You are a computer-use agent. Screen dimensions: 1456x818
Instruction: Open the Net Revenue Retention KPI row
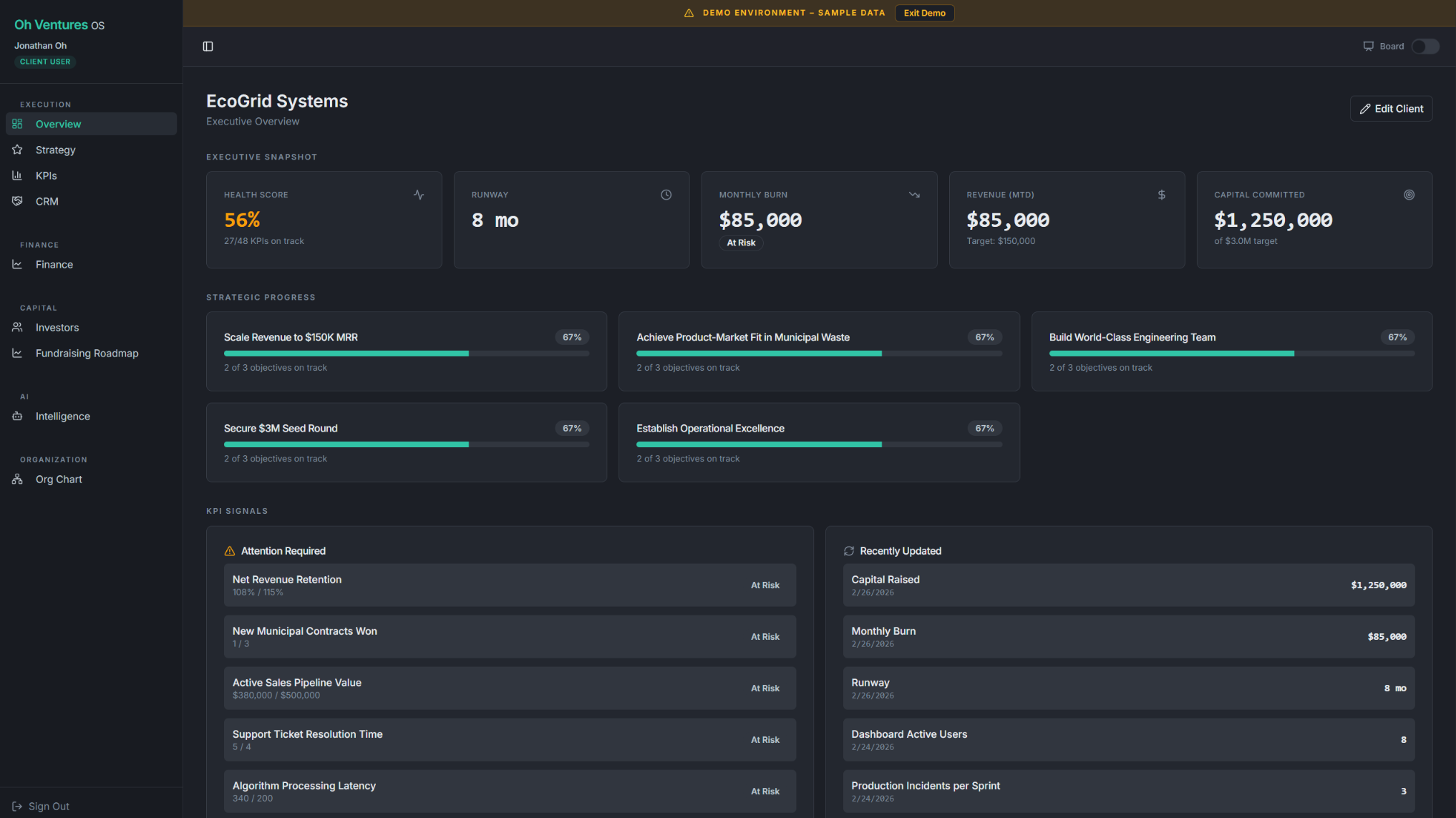pos(510,585)
